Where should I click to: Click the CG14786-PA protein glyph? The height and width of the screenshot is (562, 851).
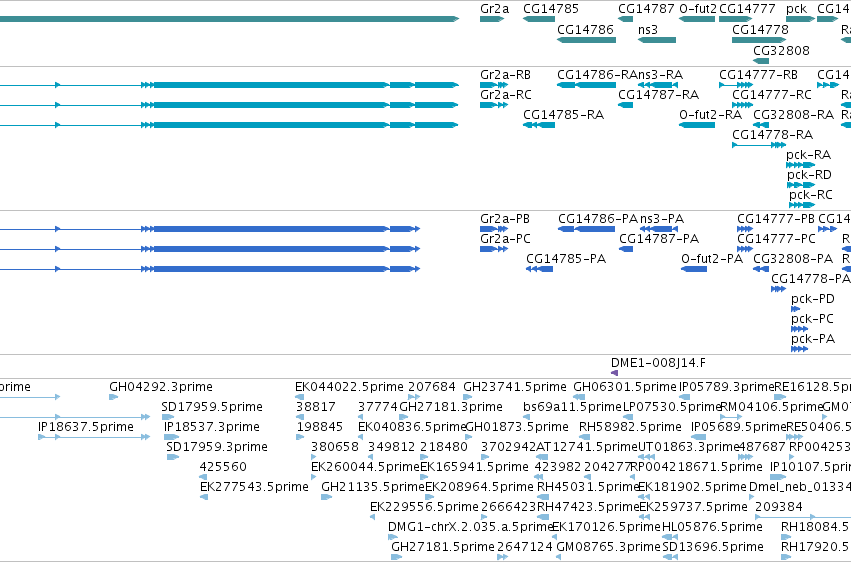[587, 229]
